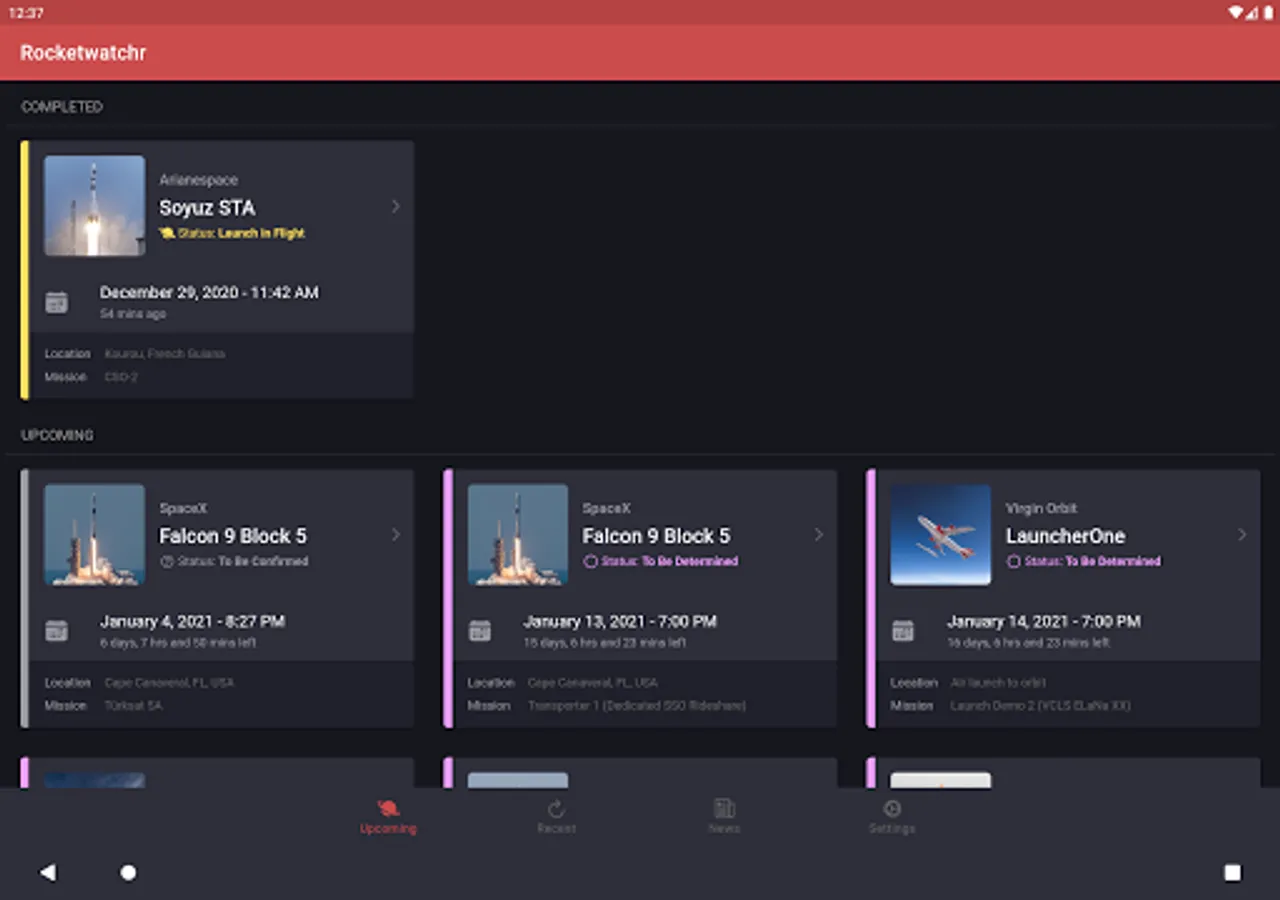Screen dimensions: 1280x900
Task: Click the calendar icon beside January 4, 2021
Action: click(57, 631)
